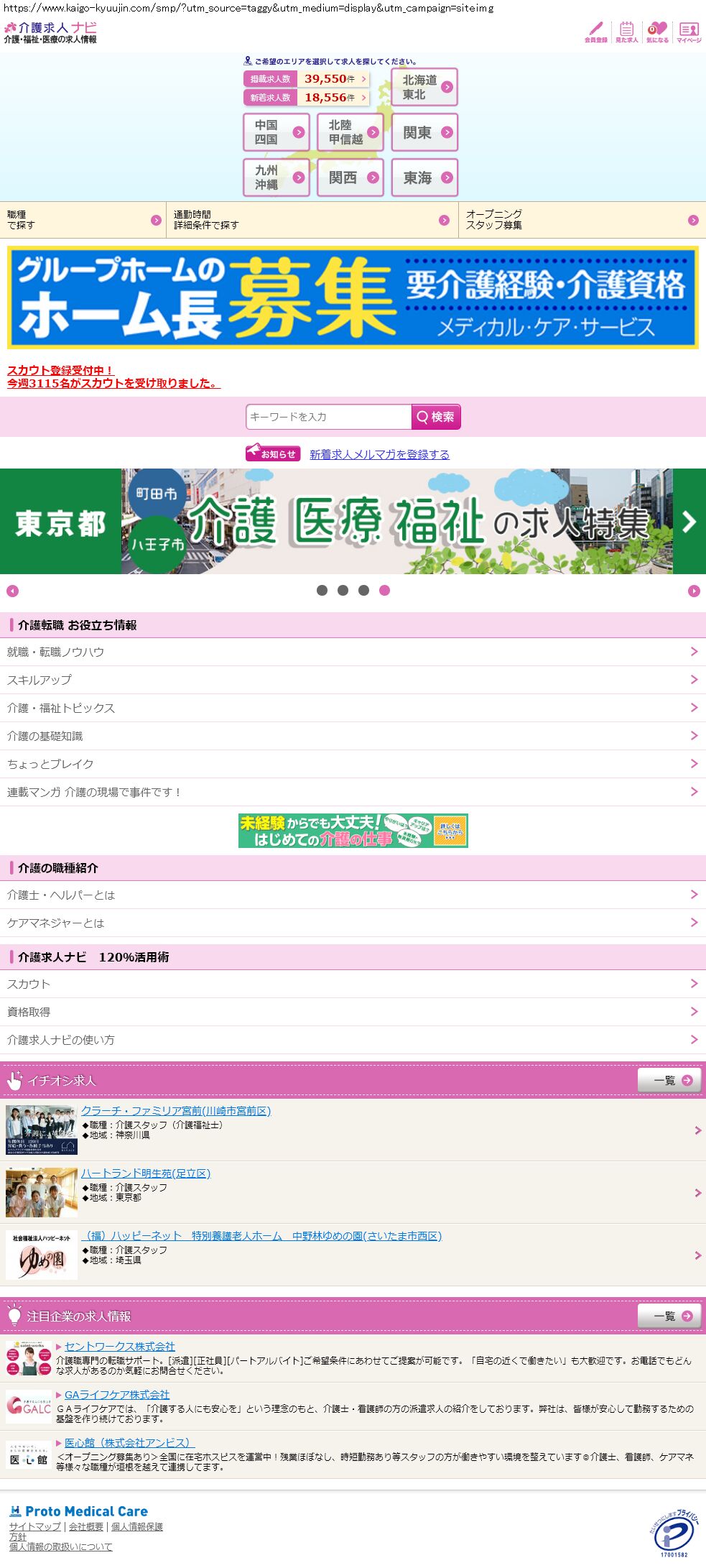Screen dimensions: 706x1568
Task: Open the 見た求人 history icon
Action: [x=626, y=32]
